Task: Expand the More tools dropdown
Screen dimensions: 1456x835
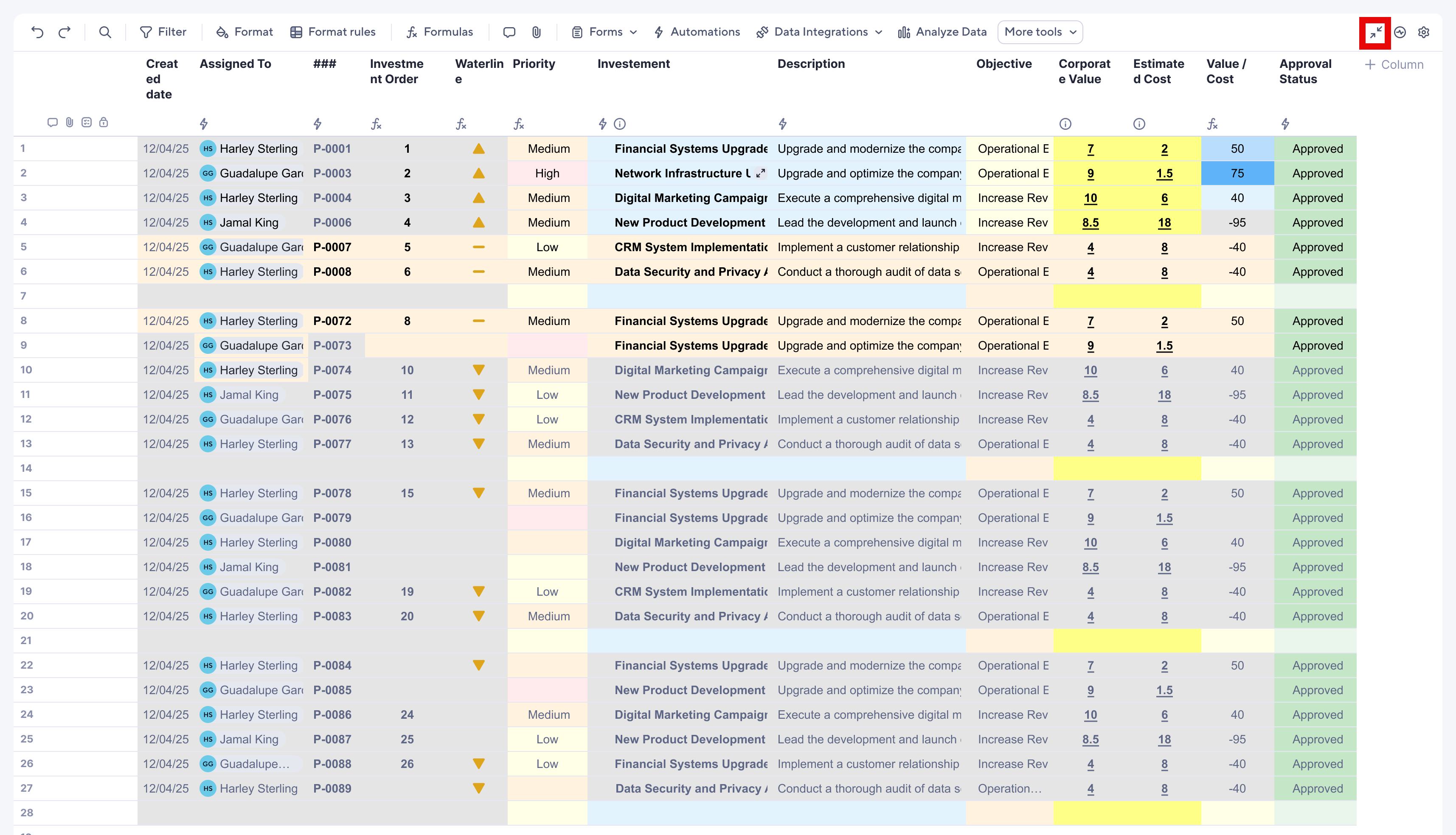Action: click(1040, 32)
